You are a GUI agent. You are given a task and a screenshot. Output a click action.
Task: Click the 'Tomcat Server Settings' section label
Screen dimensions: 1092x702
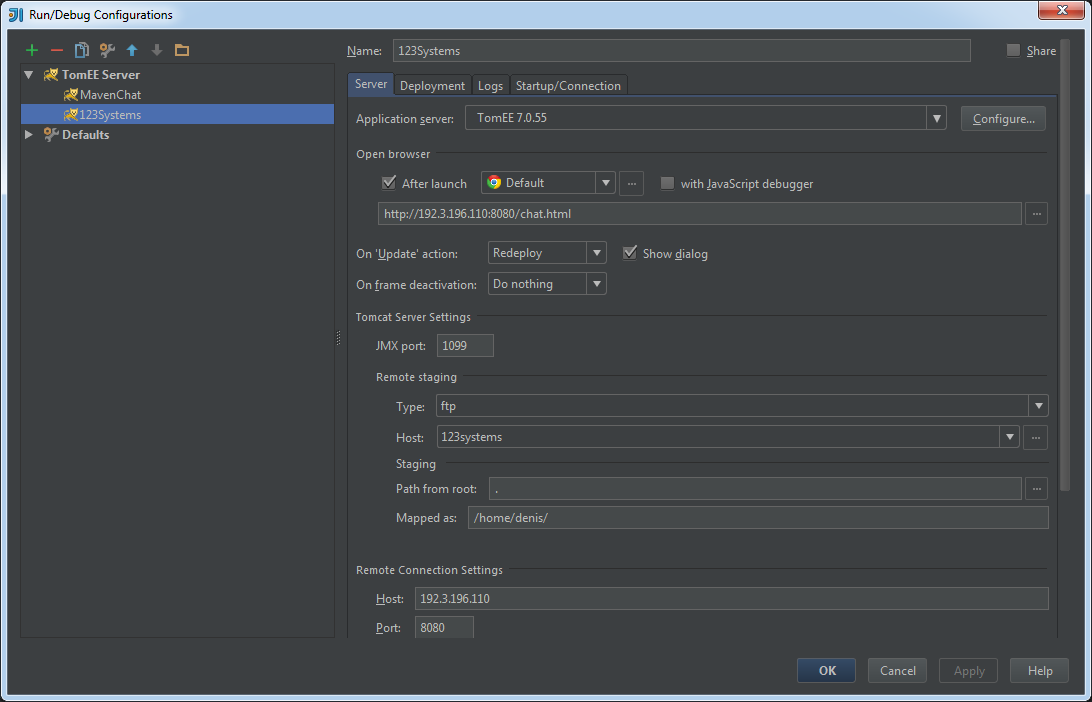[413, 317]
